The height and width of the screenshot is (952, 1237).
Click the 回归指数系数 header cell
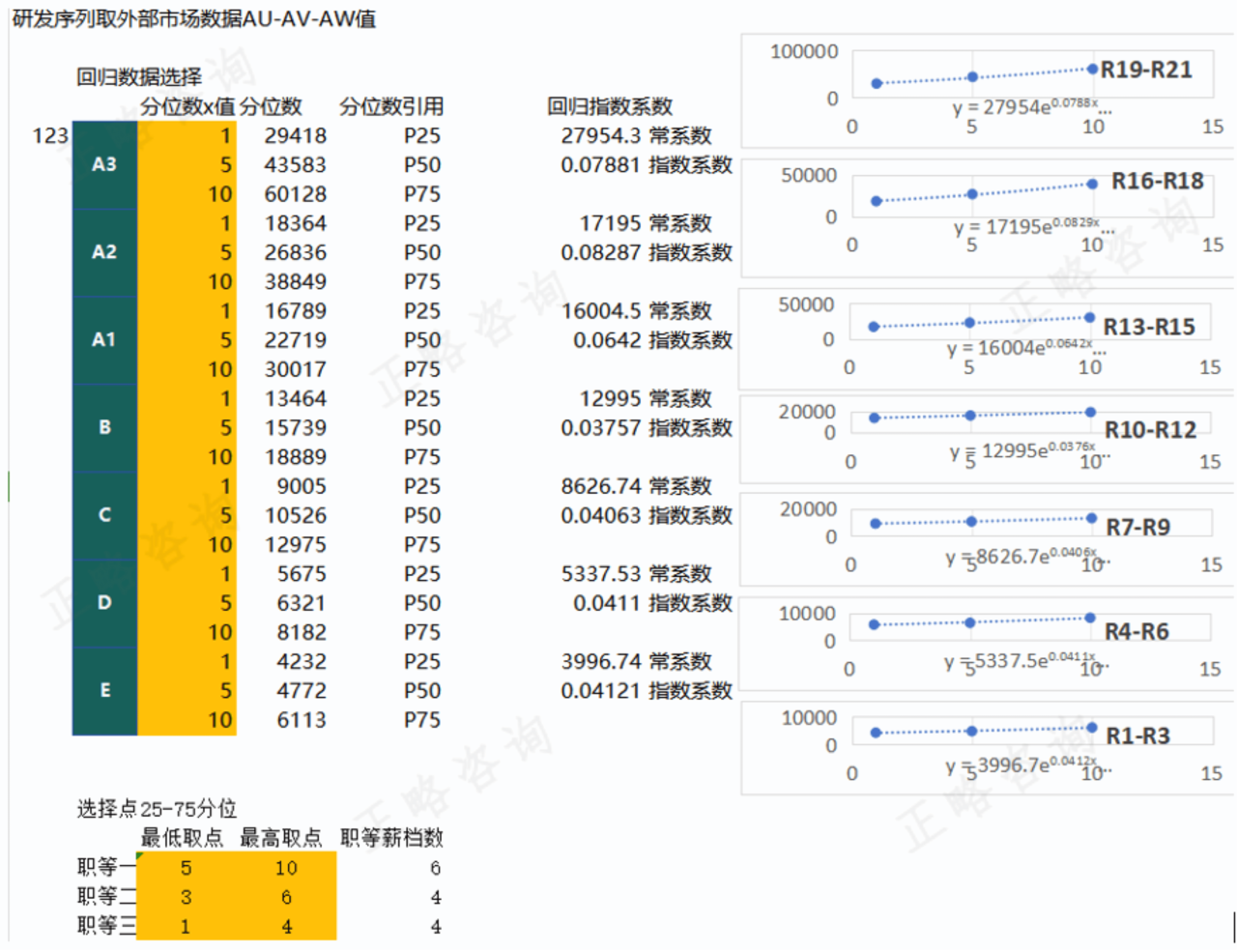pyautogui.click(x=610, y=106)
